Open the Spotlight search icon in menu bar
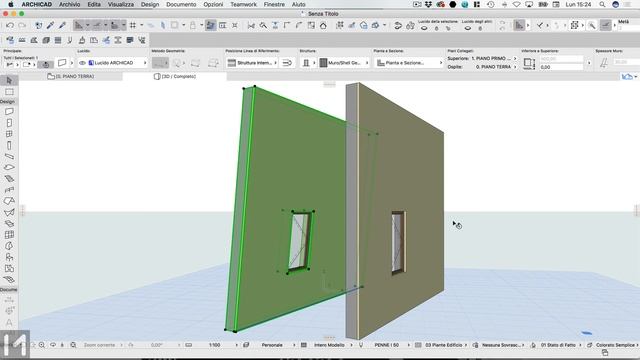 [602, 4]
